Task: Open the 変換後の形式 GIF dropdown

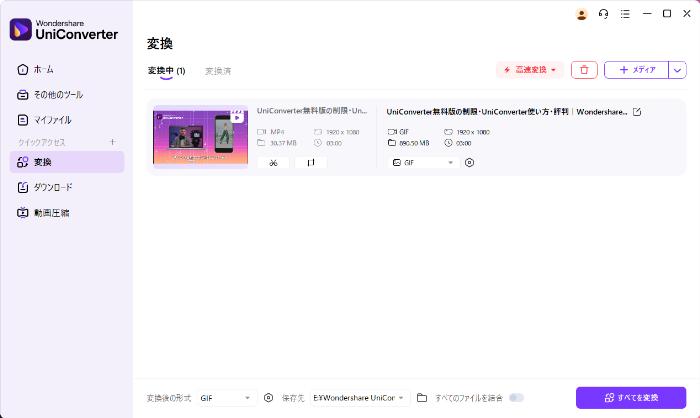Action: [226, 398]
